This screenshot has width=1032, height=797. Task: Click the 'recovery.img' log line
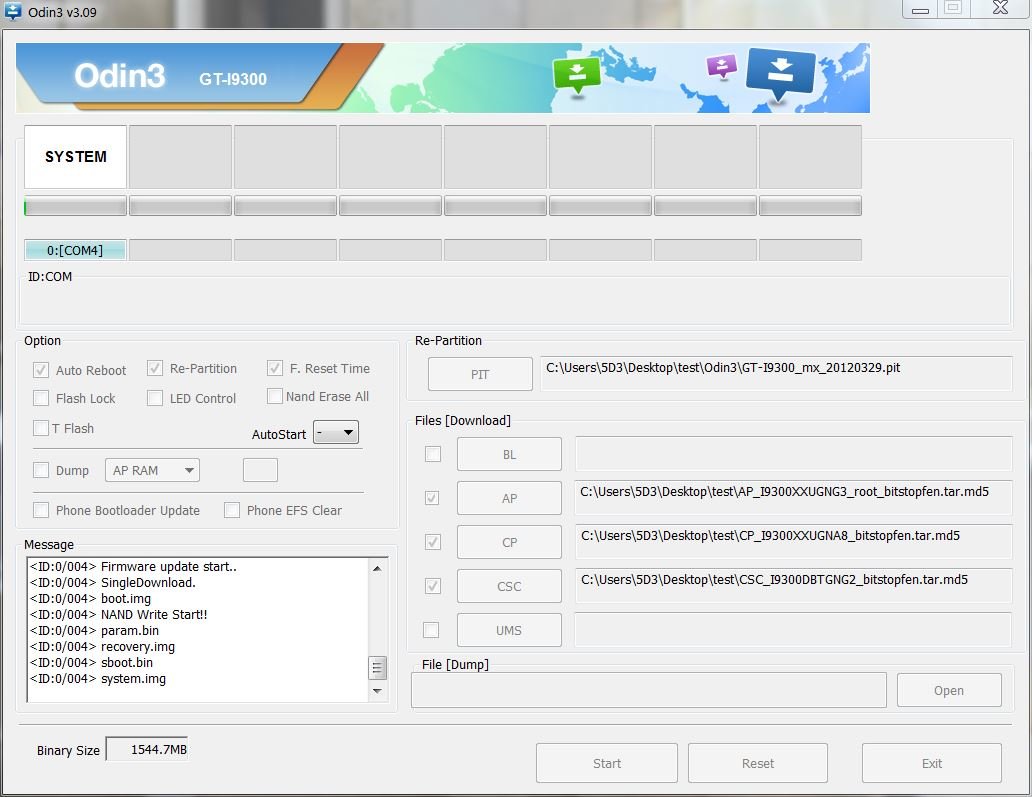click(102, 647)
